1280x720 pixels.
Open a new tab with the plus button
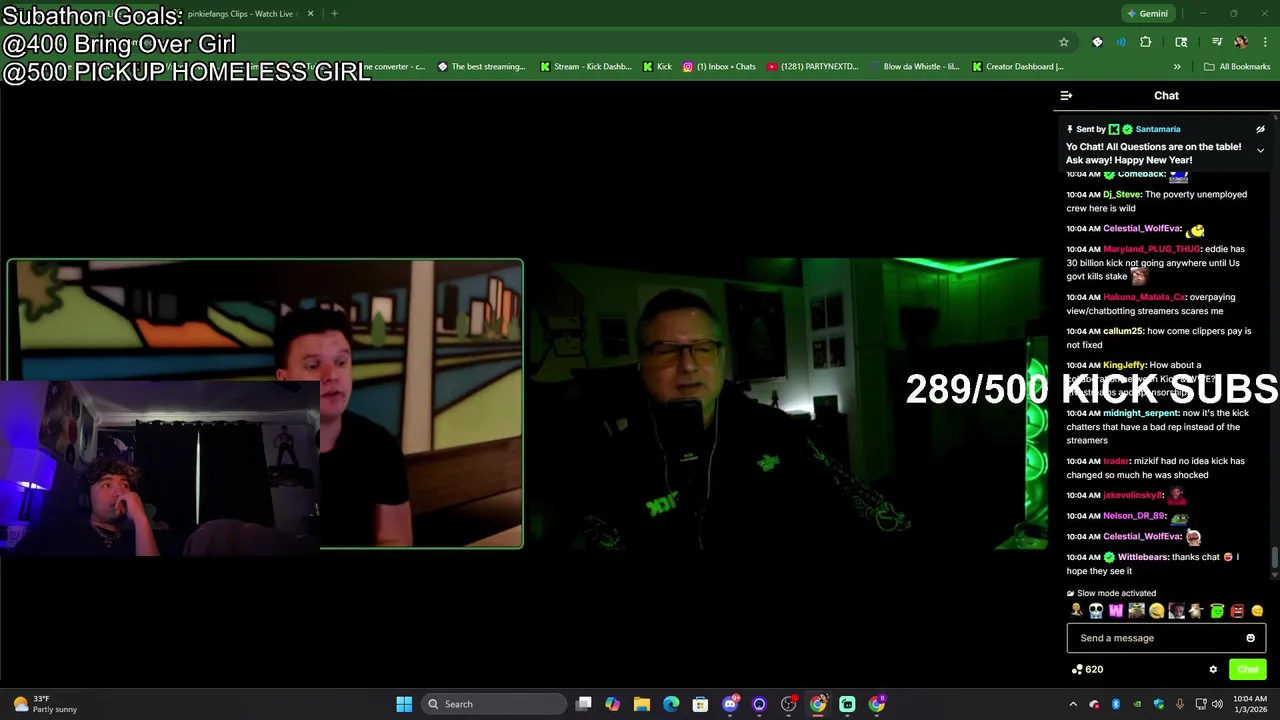pyautogui.click(x=334, y=14)
